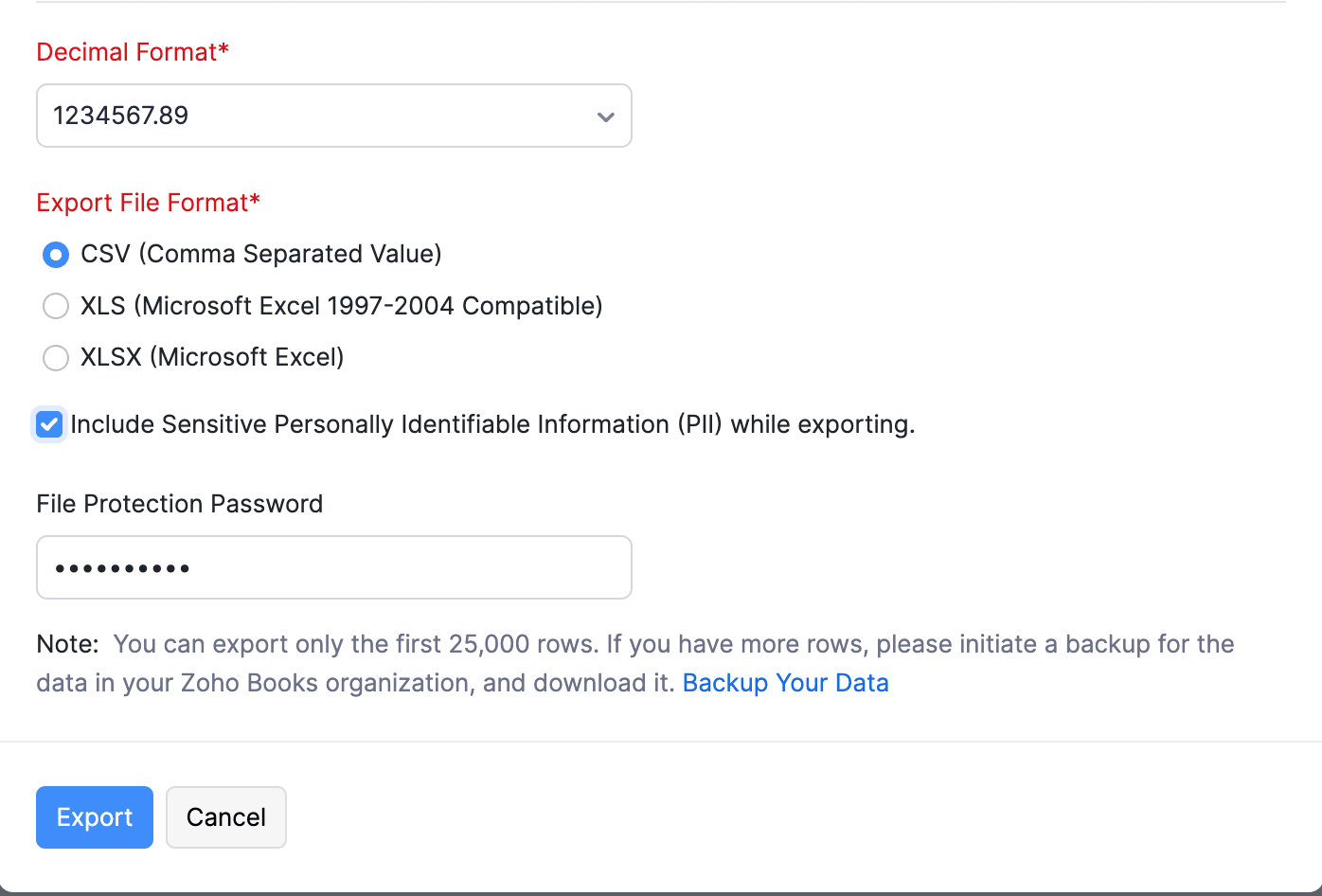Click the 1234567.89 value in the dropdown
This screenshot has height=896, width=1322.
click(121, 116)
